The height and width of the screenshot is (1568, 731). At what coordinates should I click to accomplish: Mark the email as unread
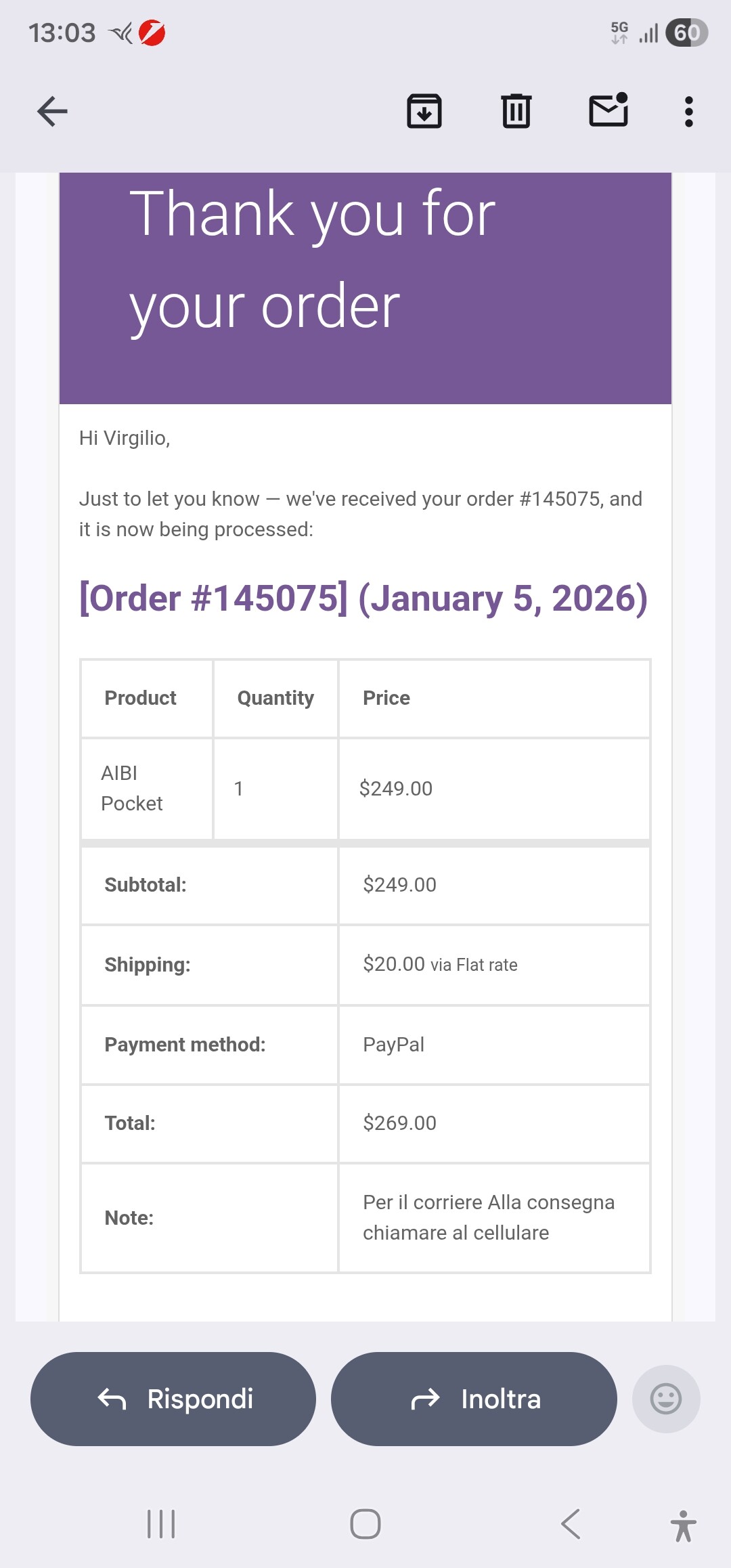coord(608,110)
